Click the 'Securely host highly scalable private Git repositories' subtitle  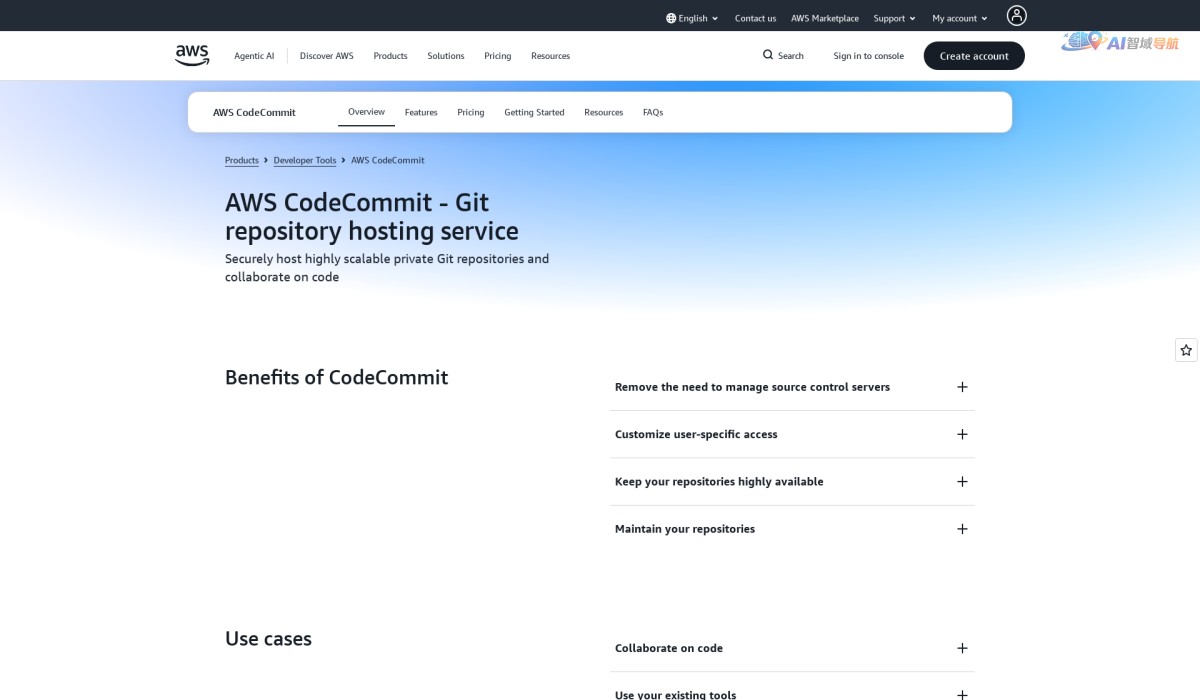[x=387, y=268]
